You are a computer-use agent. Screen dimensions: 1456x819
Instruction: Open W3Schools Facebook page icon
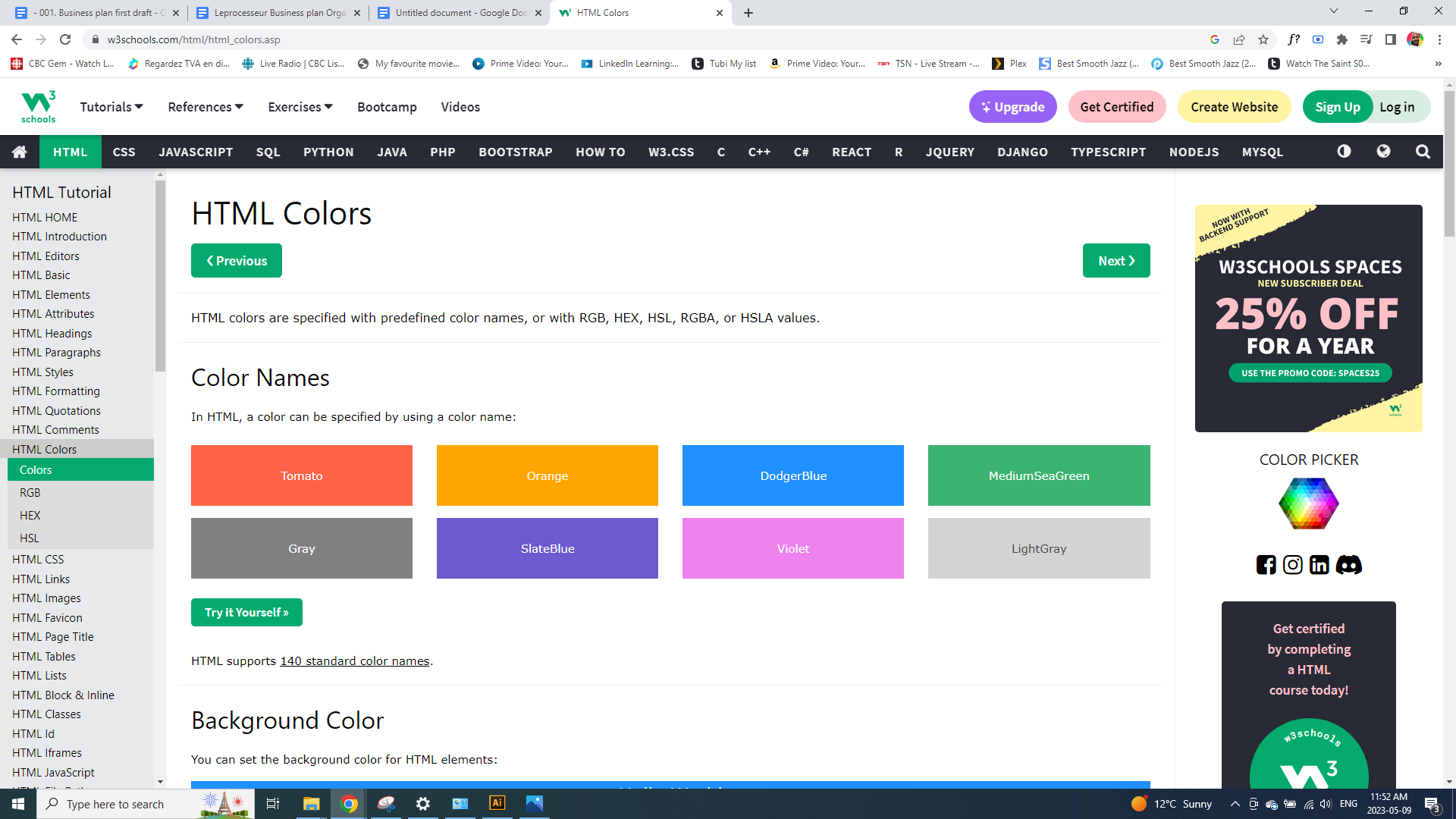point(1266,565)
